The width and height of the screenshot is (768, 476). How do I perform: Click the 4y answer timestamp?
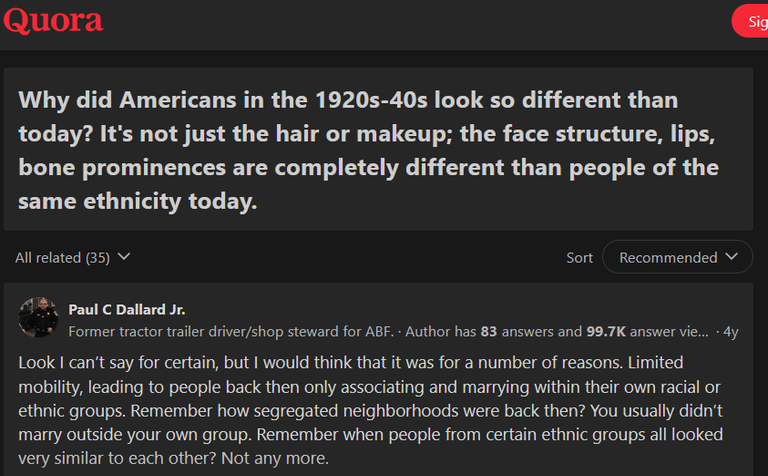[x=731, y=332]
